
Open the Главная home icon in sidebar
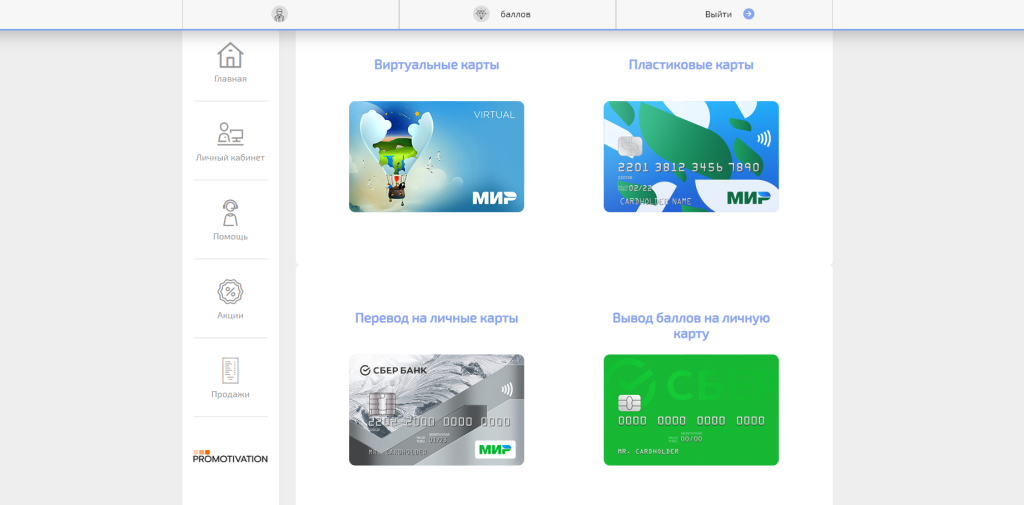[x=230, y=56]
